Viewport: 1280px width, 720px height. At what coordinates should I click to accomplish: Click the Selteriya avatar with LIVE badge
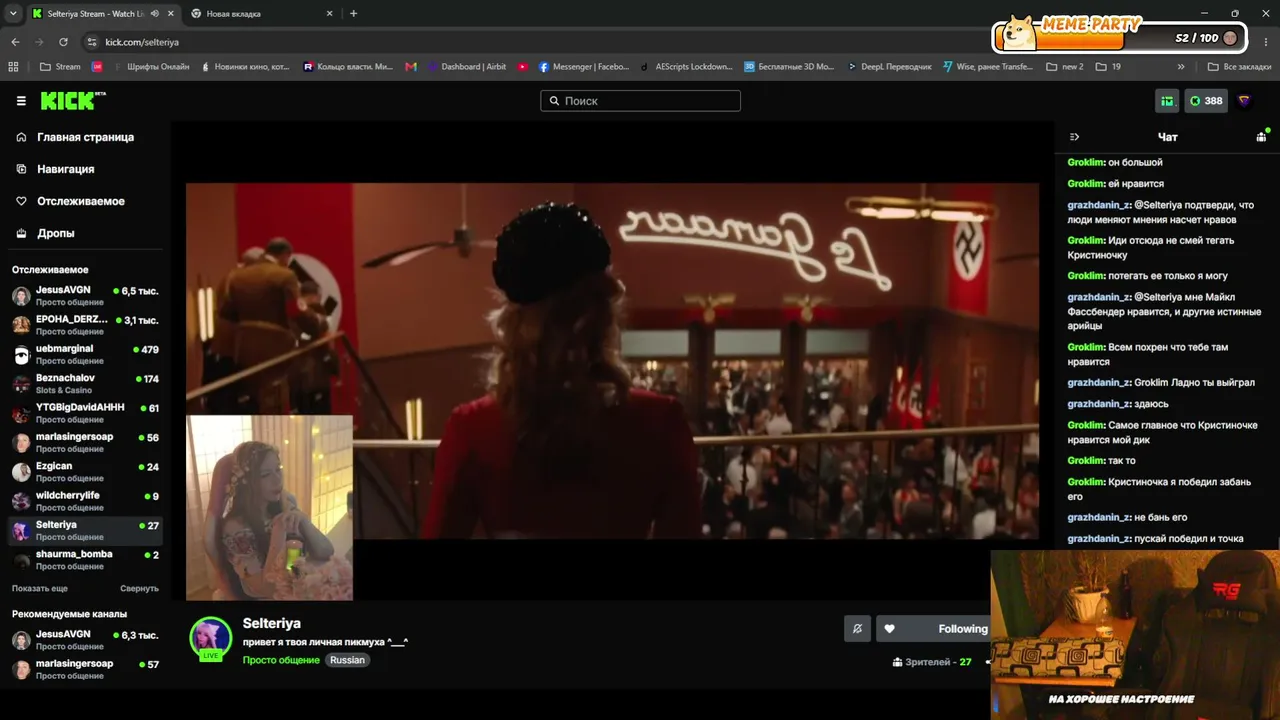[x=211, y=639]
